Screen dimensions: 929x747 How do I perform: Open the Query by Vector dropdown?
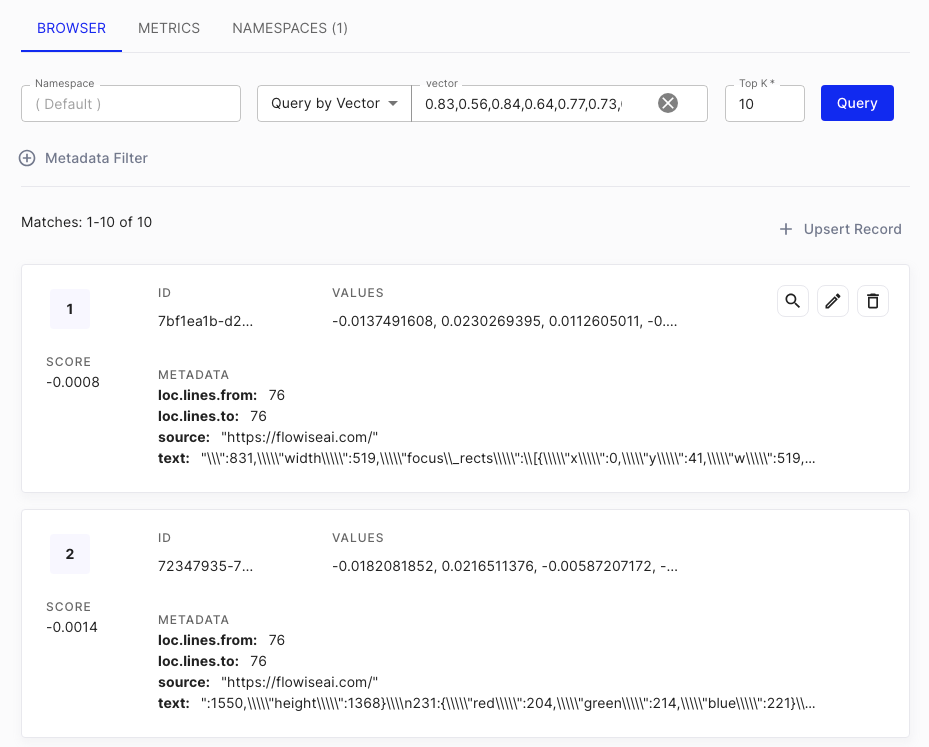point(334,103)
